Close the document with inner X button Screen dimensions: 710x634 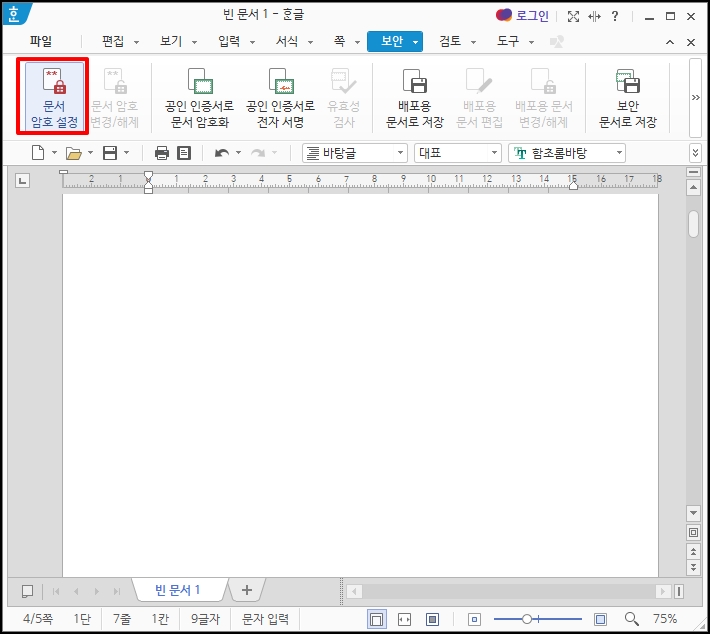[x=691, y=42]
